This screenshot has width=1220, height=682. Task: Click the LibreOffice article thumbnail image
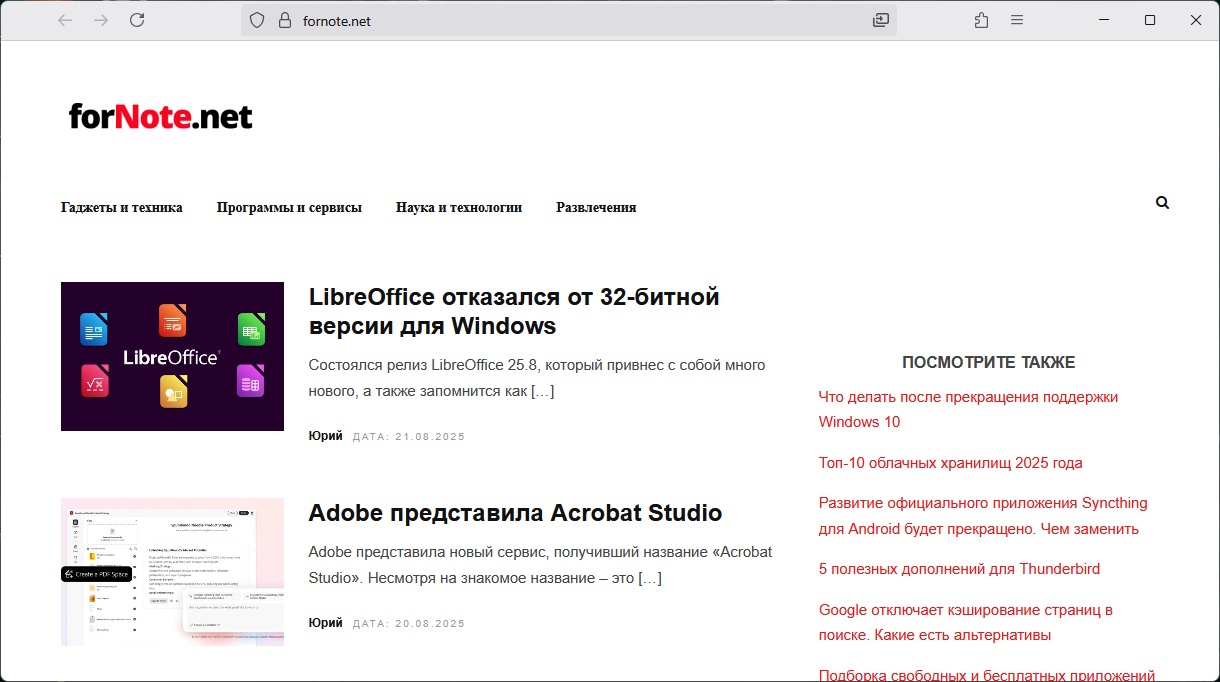click(x=172, y=356)
